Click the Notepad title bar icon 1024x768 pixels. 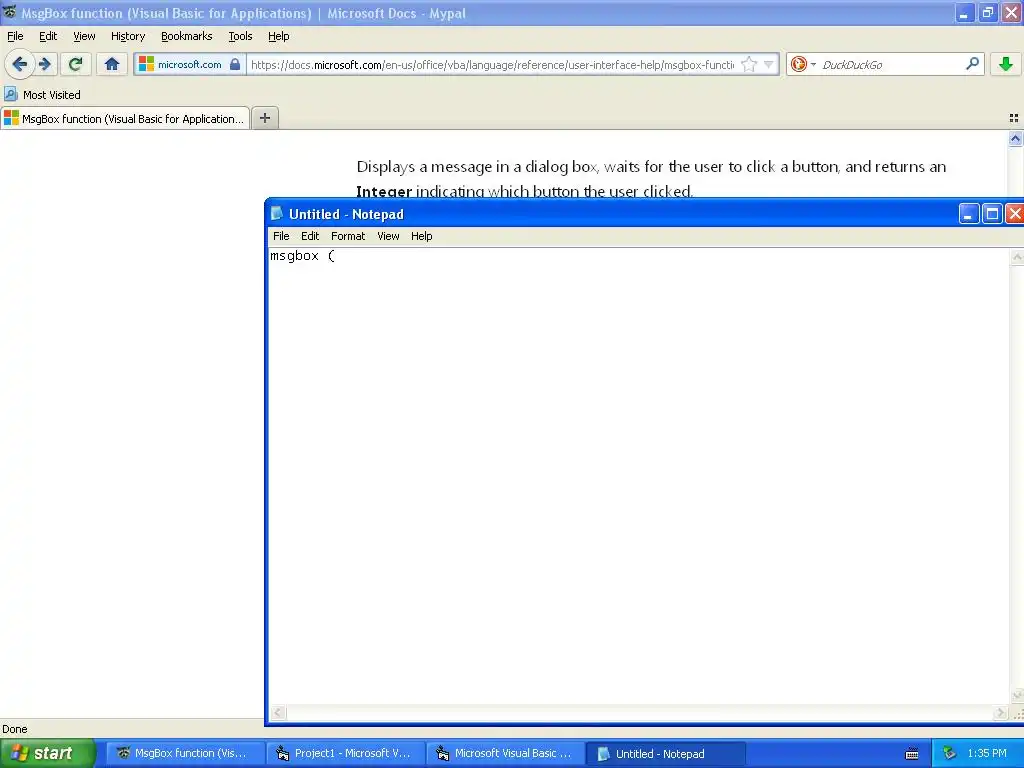(x=277, y=214)
